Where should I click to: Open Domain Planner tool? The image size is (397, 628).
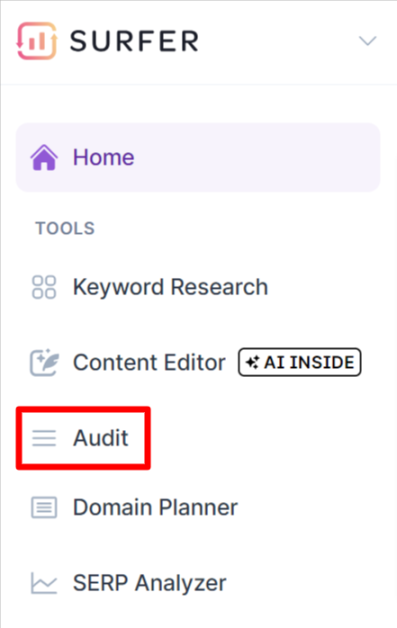[155, 507]
